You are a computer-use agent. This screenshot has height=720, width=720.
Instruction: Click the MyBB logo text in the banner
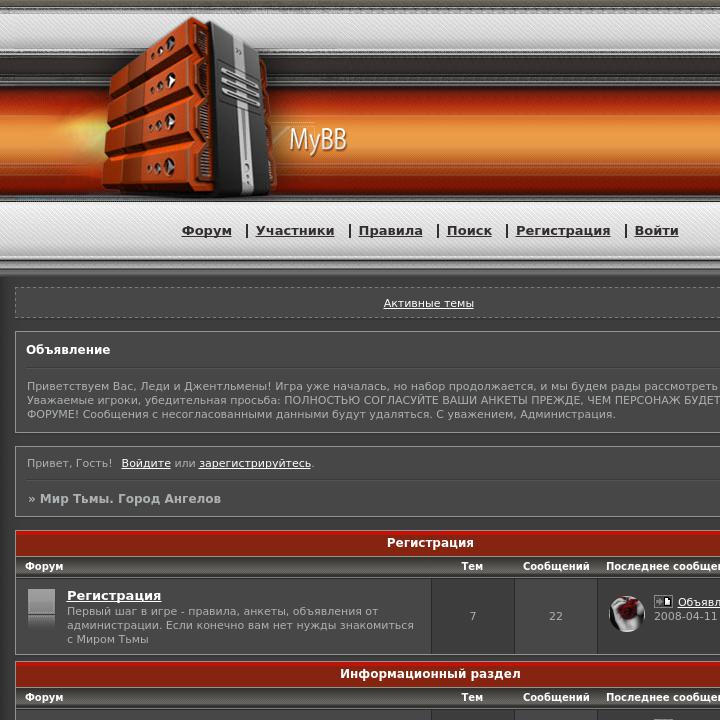click(318, 140)
